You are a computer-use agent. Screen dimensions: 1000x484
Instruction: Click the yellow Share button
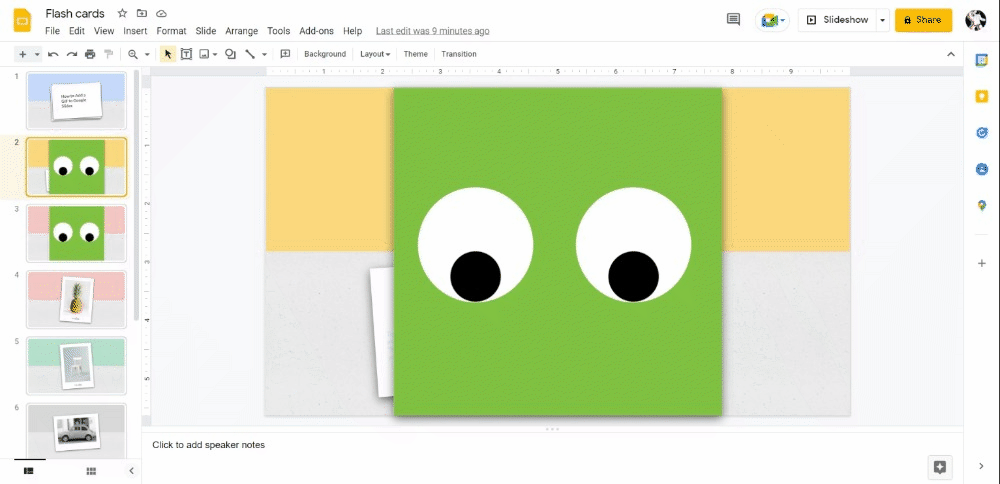click(923, 20)
